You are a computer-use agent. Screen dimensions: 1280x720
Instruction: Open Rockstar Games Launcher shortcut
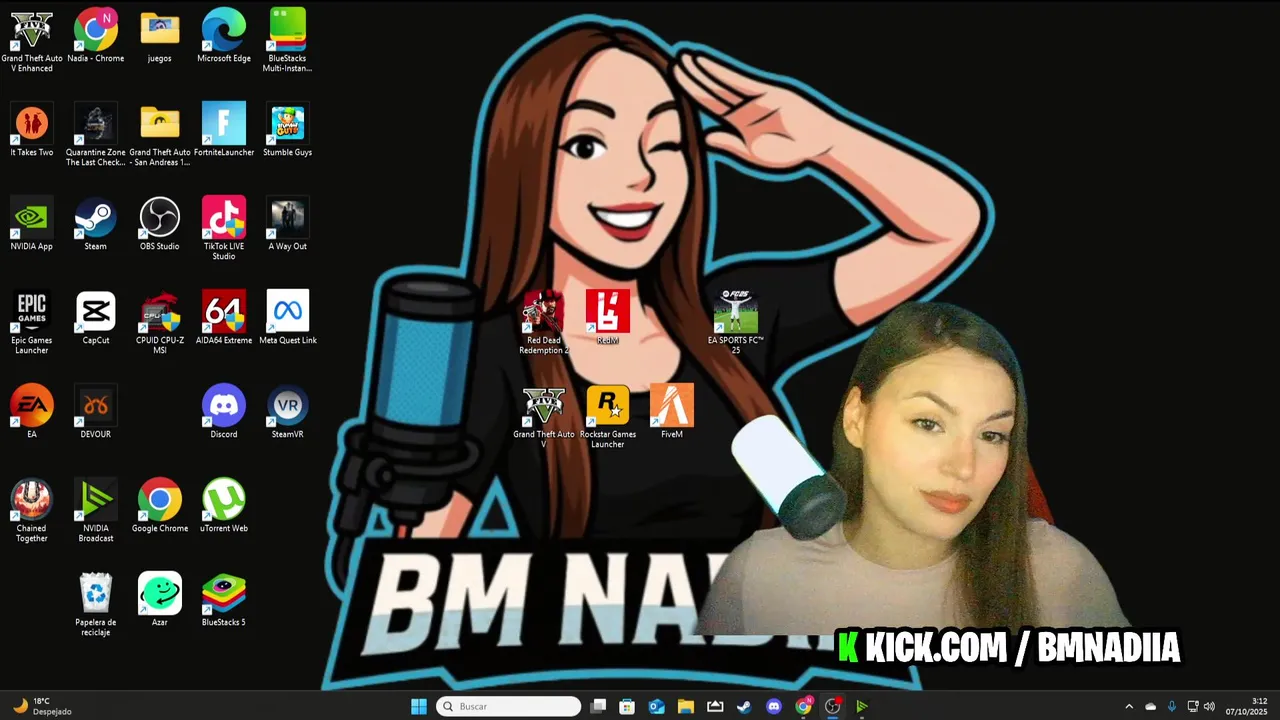(x=608, y=417)
